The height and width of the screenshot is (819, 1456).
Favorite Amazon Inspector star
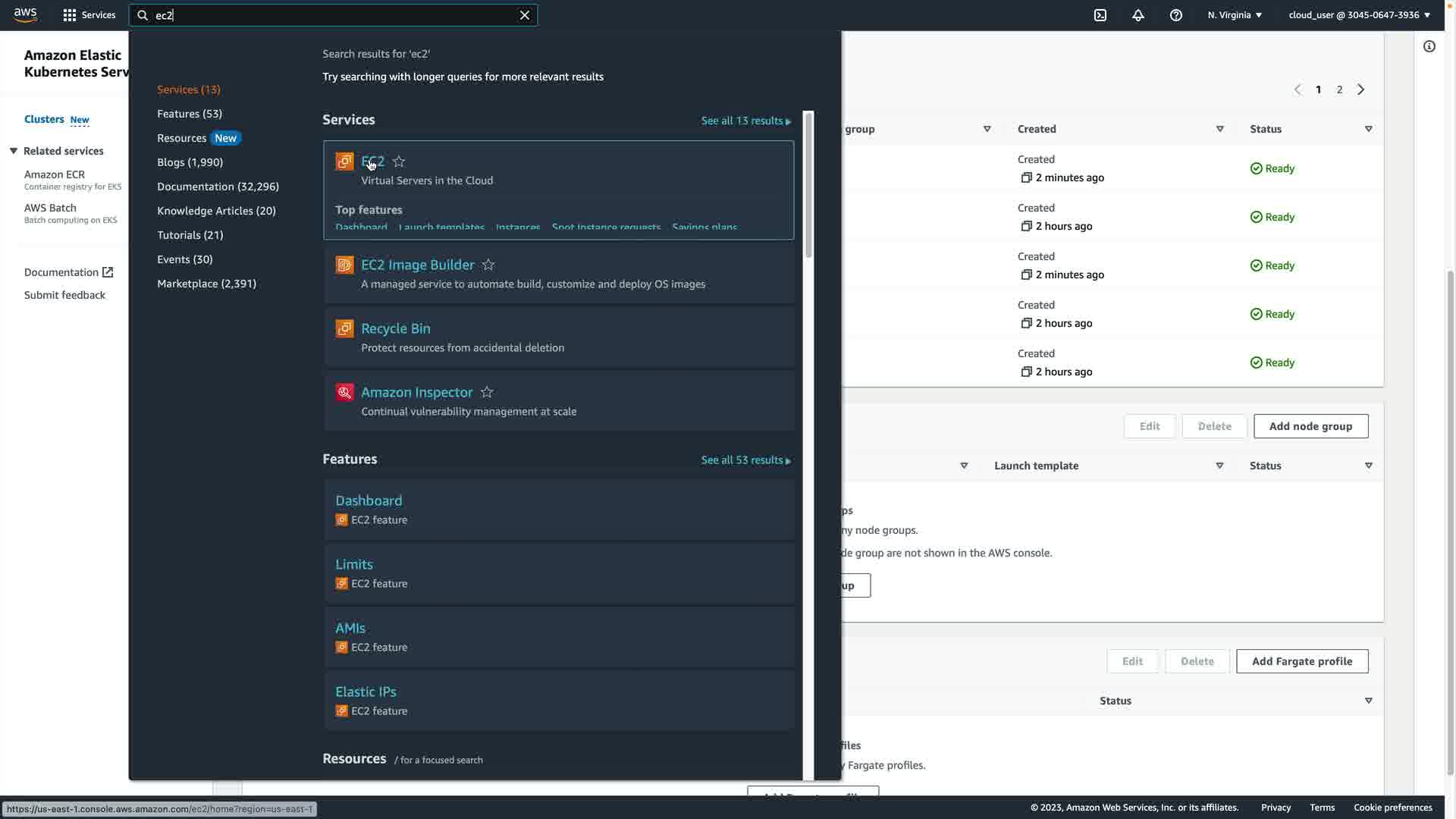[x=487, y=392]
